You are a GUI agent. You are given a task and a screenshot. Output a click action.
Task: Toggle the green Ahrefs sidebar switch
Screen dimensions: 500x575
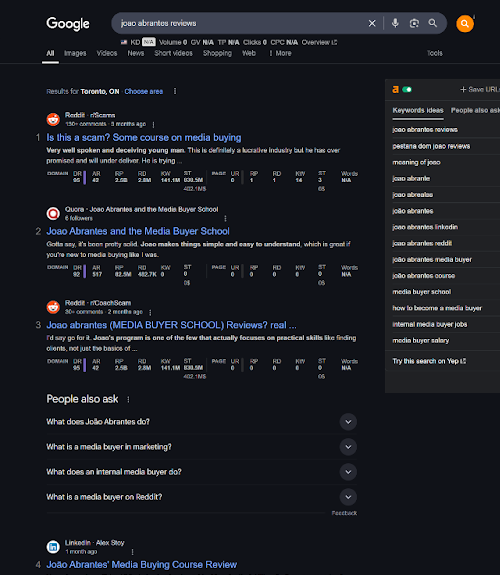(407, 89)
